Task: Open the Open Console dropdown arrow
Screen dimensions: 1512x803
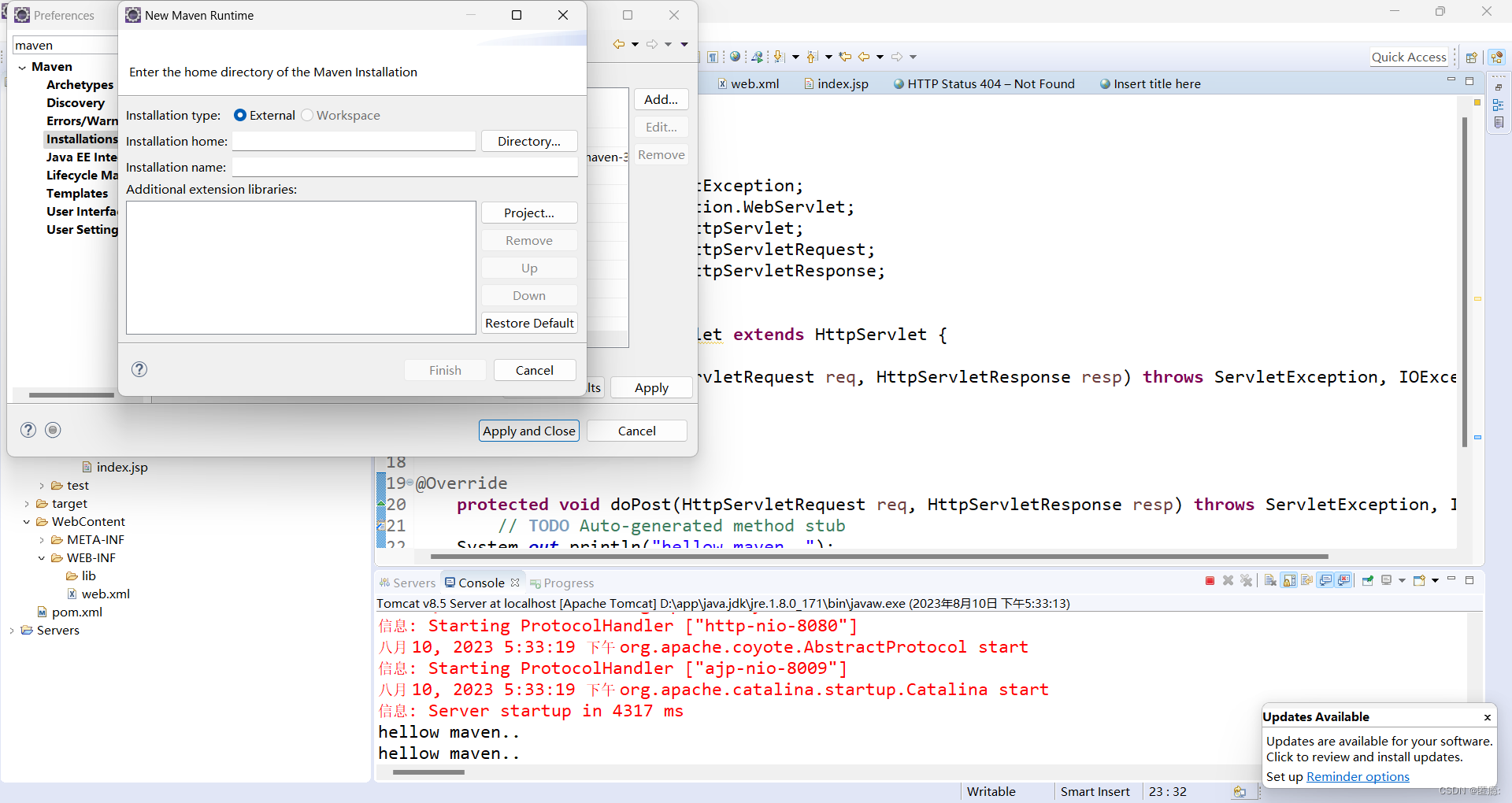Action: click(x=1435, y=581)
